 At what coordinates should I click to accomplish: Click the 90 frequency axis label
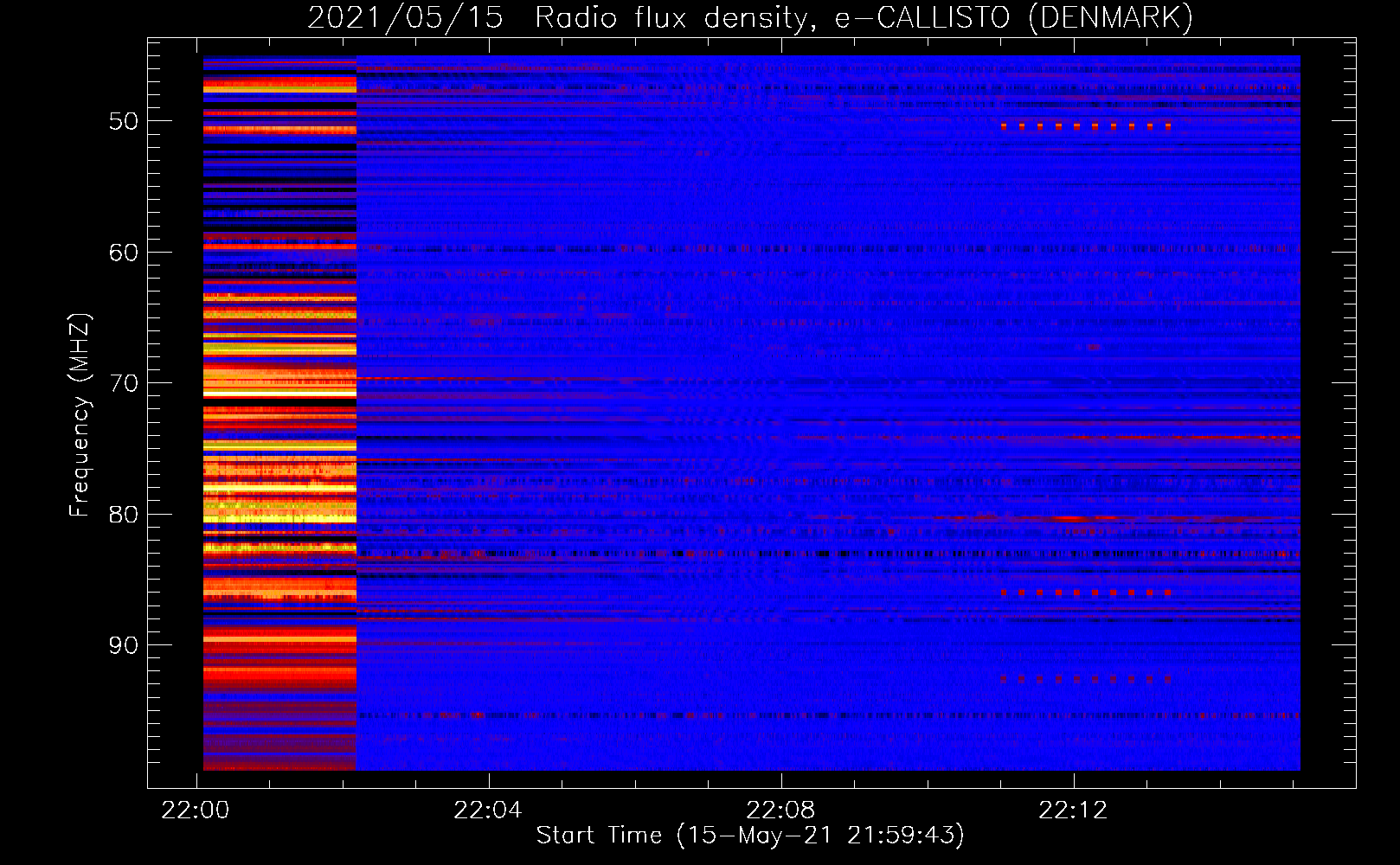pos(124,645)
